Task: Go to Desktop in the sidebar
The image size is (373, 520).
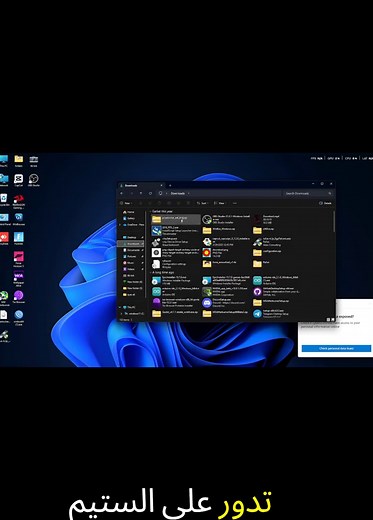Action: click(132, 237)
